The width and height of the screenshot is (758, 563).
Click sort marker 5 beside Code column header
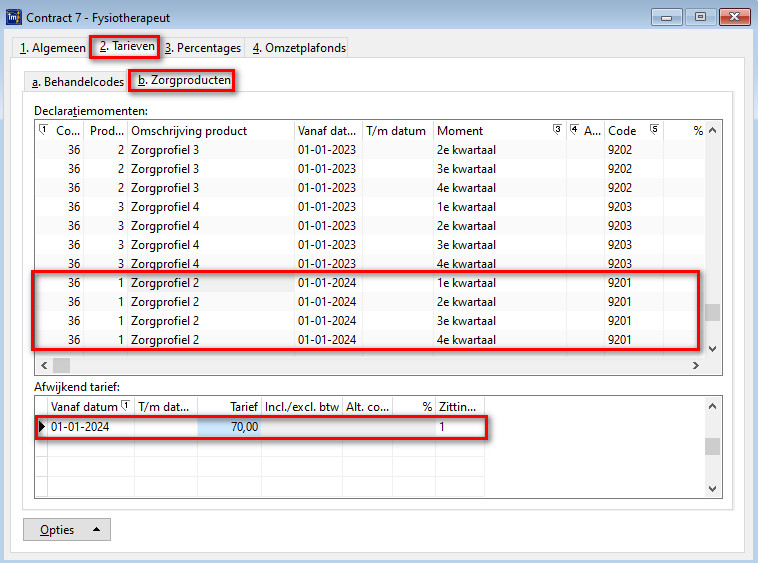pos(654,130)
